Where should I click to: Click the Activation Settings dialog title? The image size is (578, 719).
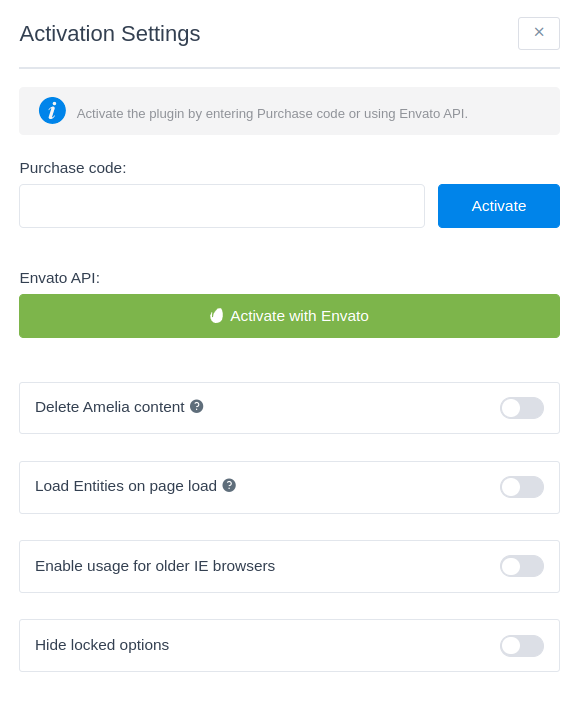pyautogui.click(x=110, y=33)
